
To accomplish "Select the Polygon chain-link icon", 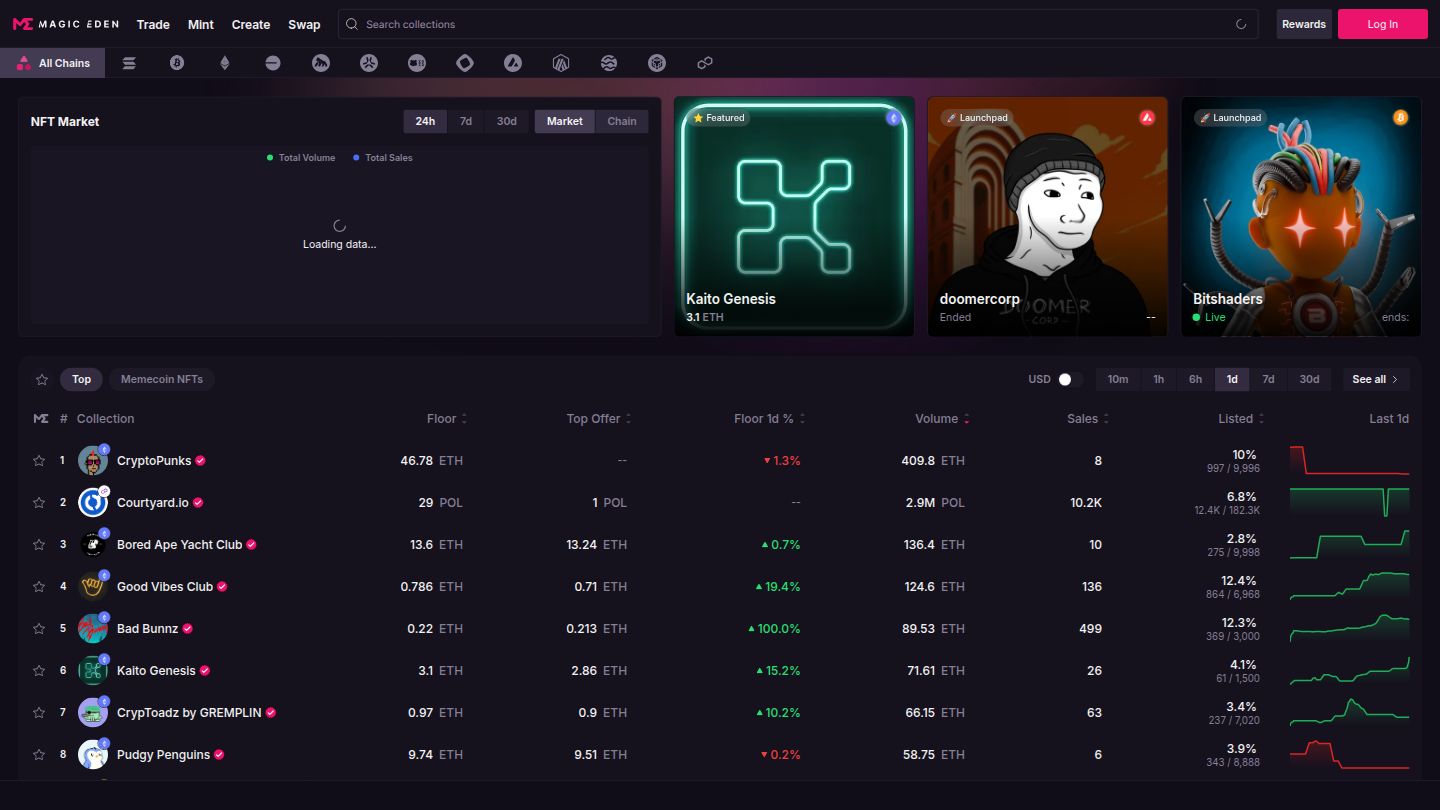I will tap(705, 63).
